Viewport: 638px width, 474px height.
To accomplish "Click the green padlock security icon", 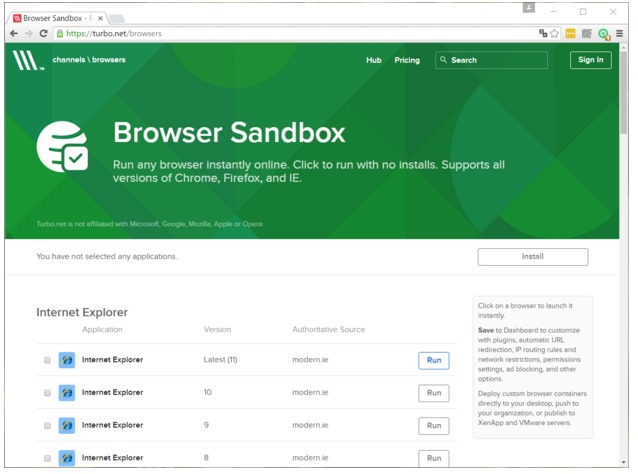I will coord(60,33).
